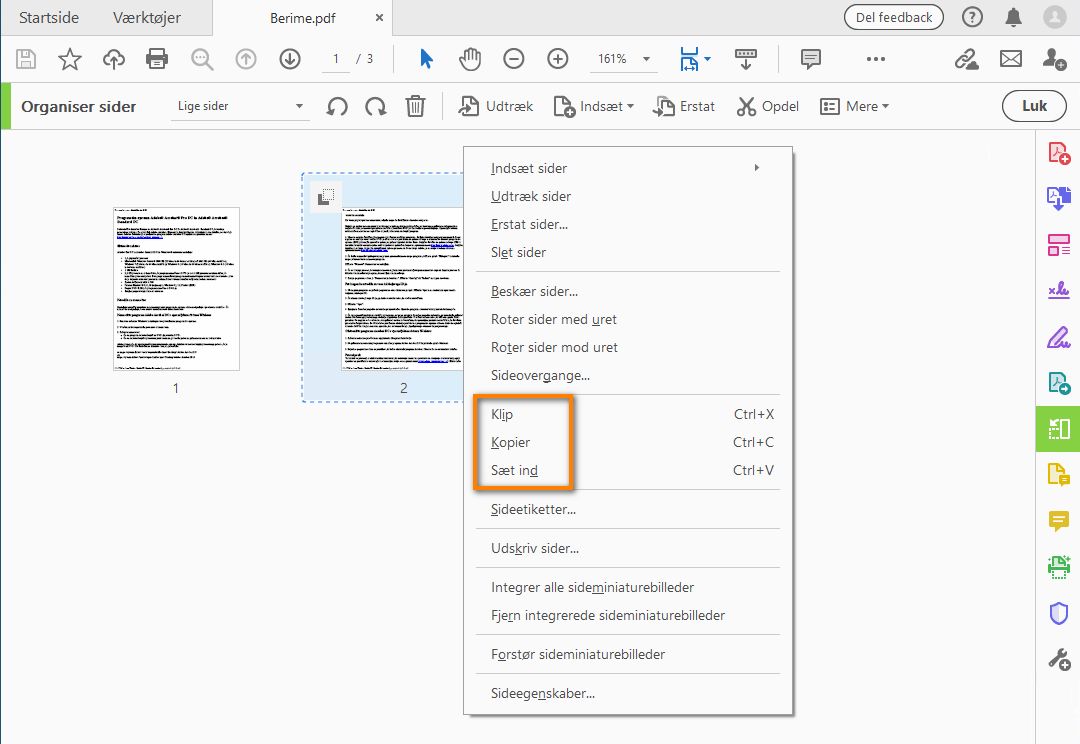
Task: Print the document with printer icon
Action: click(157, 59)
